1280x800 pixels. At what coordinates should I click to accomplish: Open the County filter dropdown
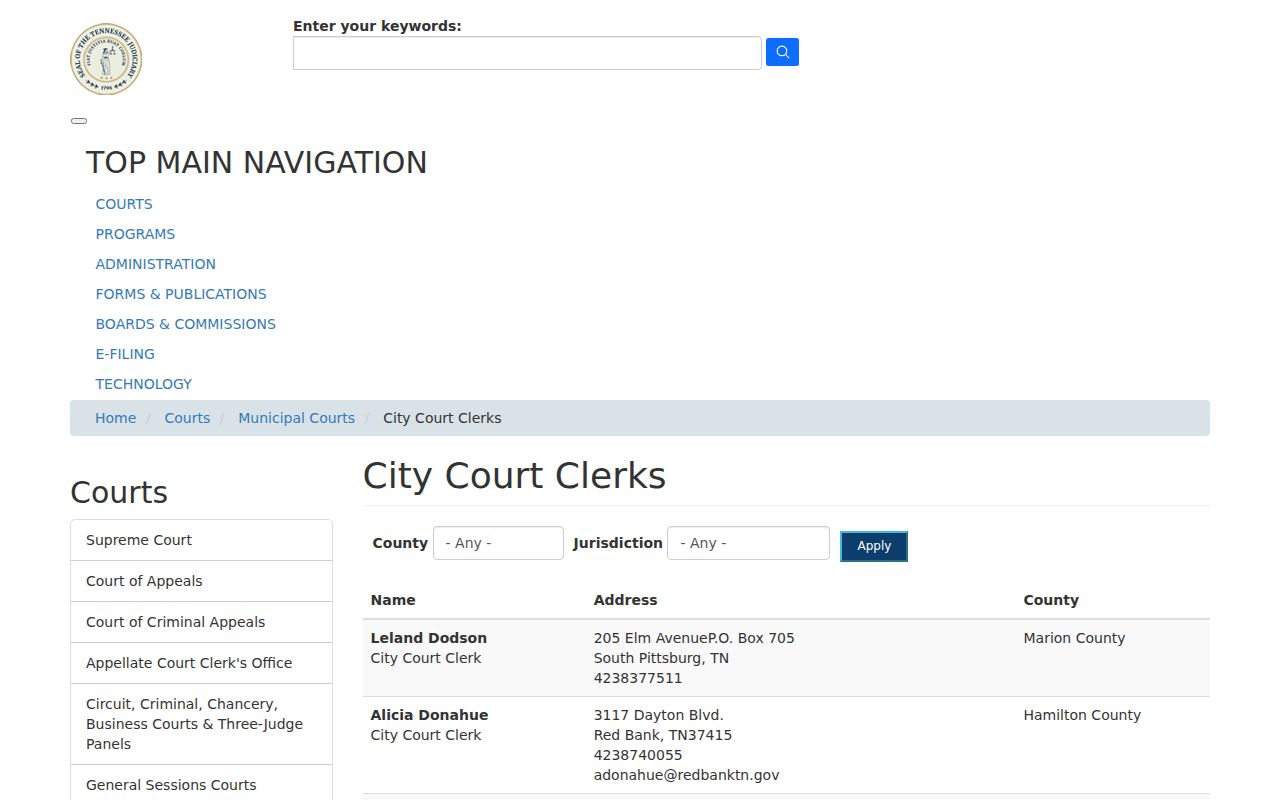(x=498, y=543)
